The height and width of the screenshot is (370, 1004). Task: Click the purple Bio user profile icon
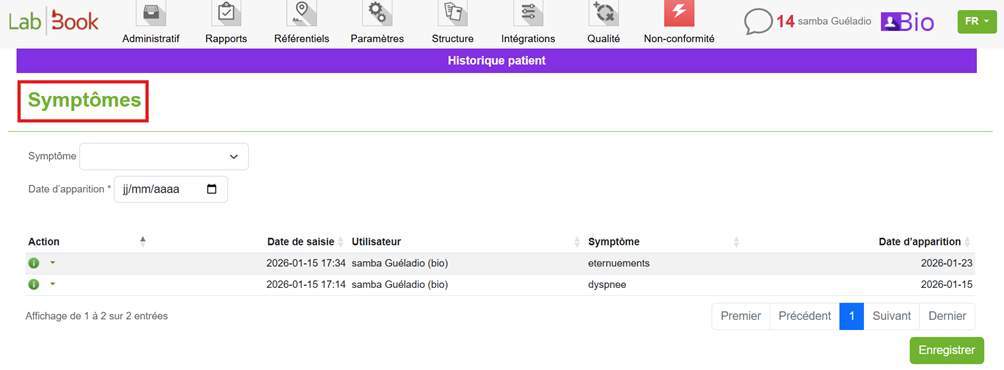coord(907,22)
